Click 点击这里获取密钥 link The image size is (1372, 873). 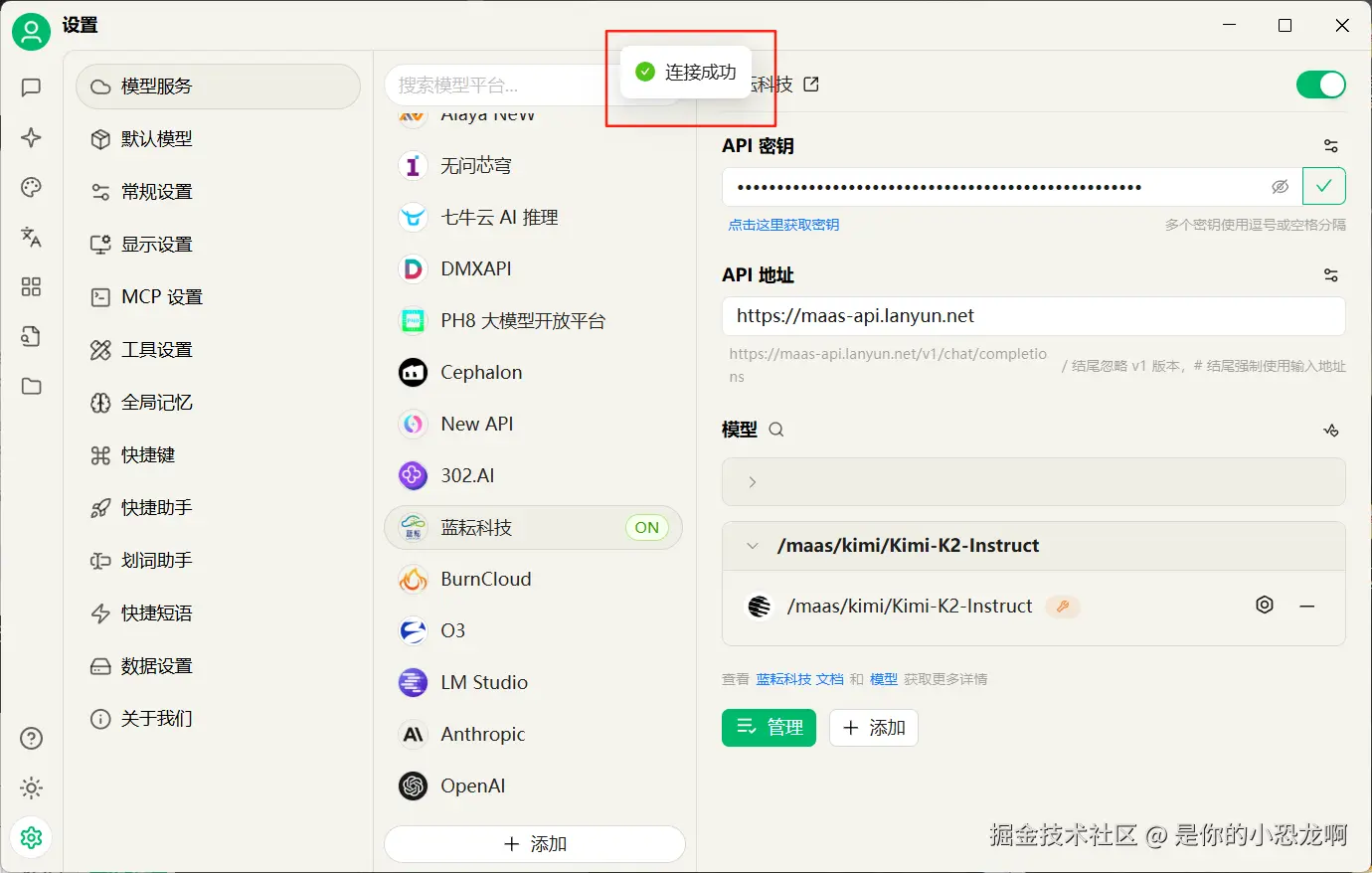(x=783, y=225)
